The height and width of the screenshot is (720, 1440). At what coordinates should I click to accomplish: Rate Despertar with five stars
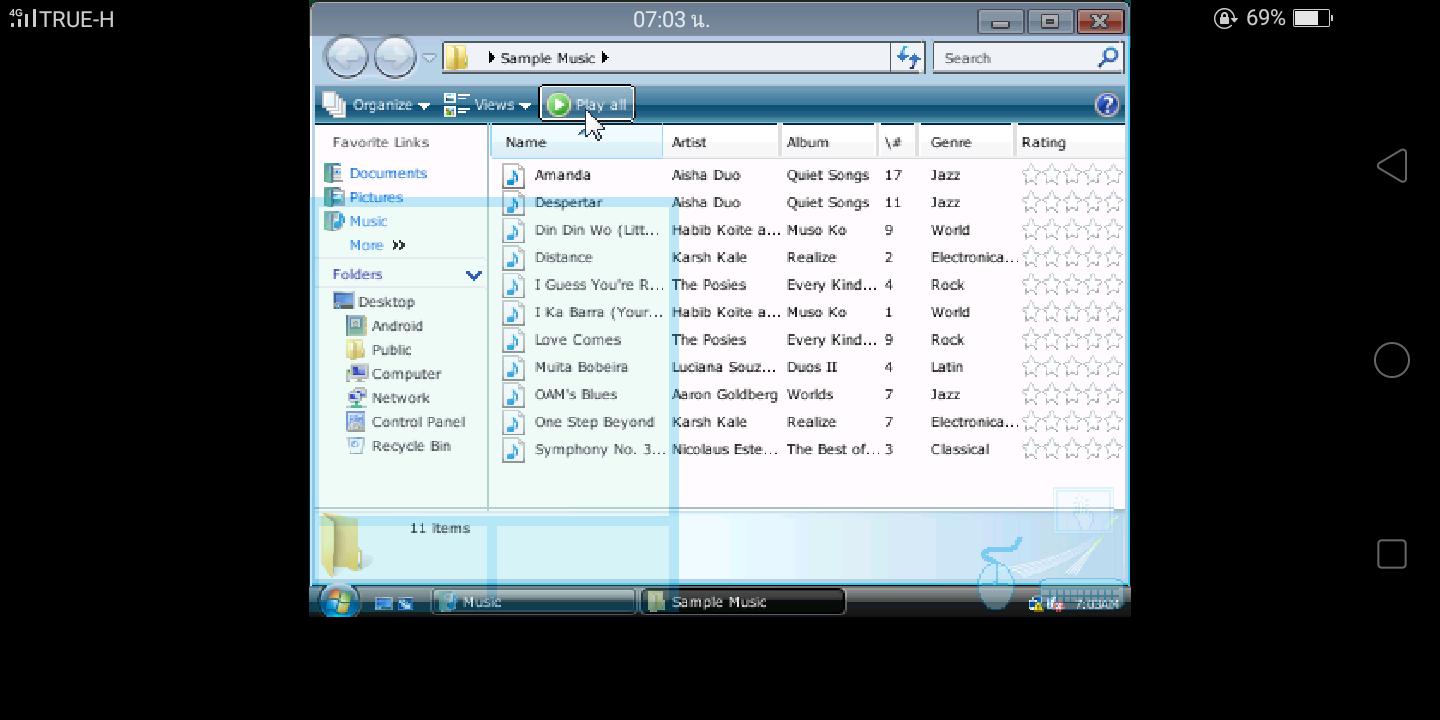pos(1113,203)
